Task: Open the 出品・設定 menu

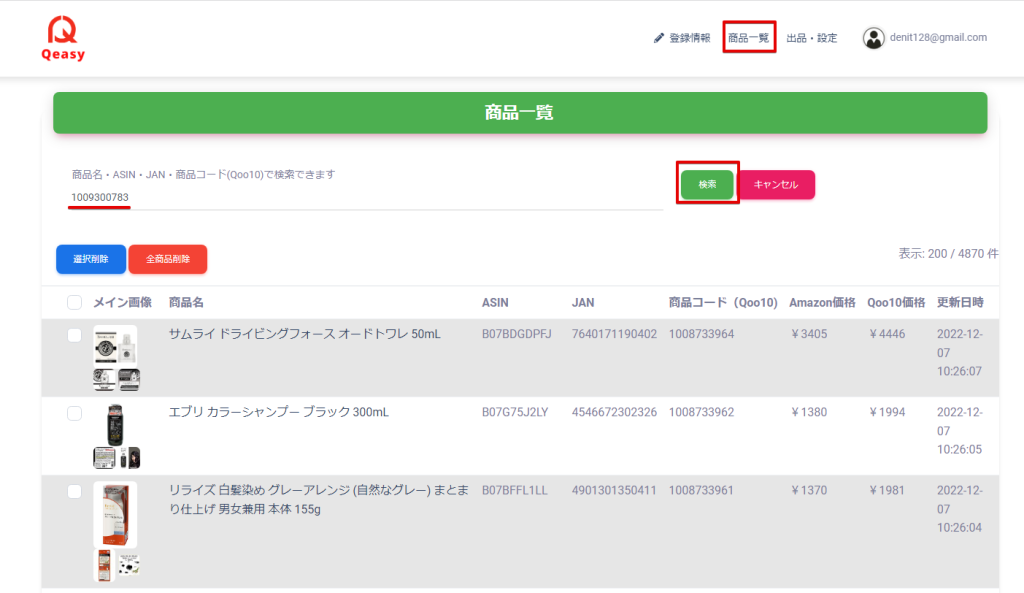Action: click(x=811, y=38)
